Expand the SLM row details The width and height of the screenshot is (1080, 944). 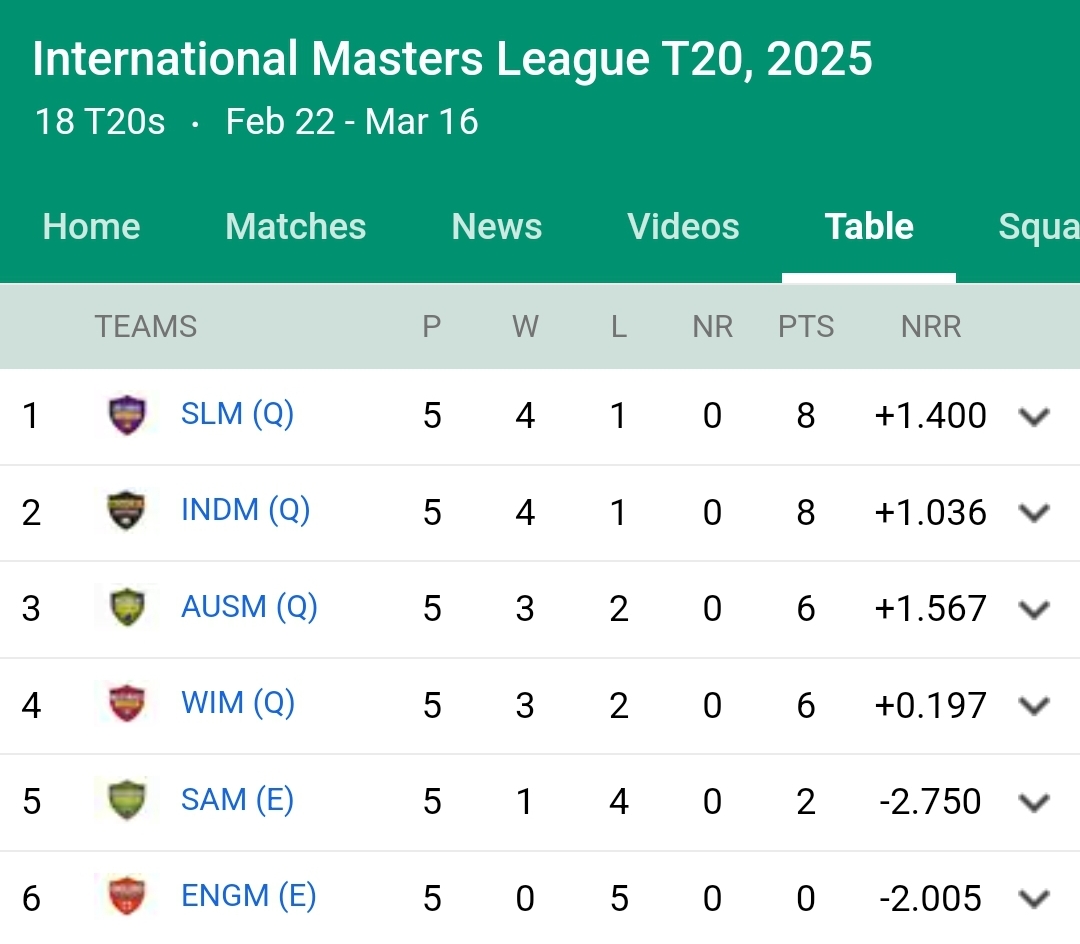[1034, 417]
